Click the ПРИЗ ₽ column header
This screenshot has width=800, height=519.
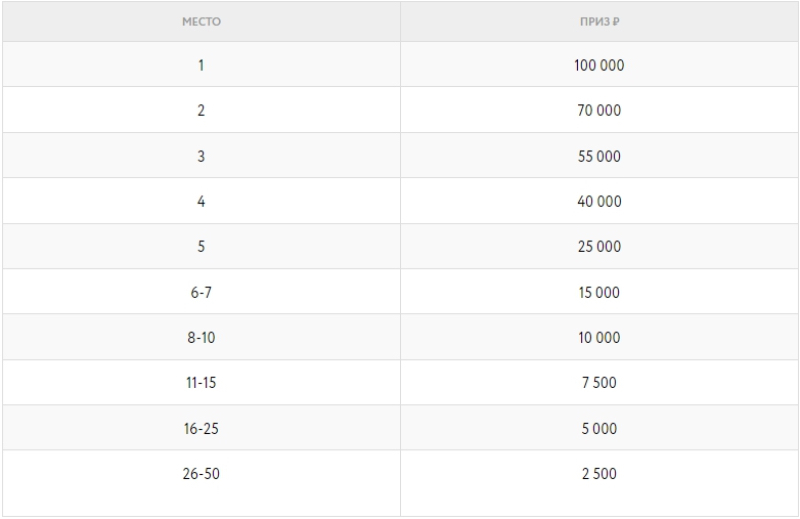pos(599,21)
